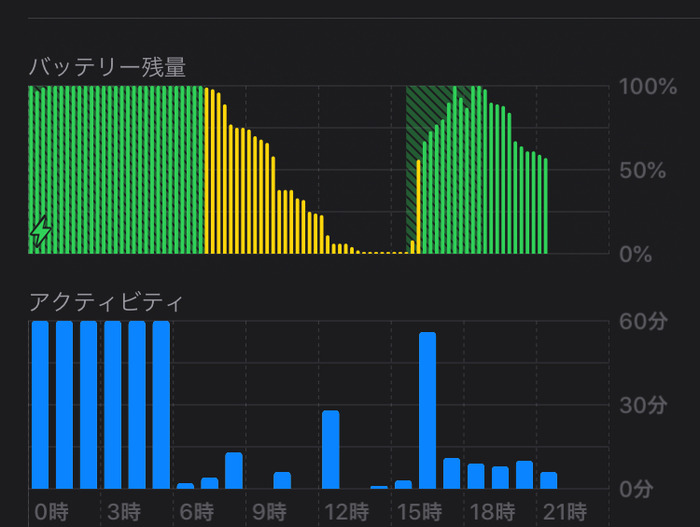Screen dimensions: 700x527
Task: Tap the activity bar at 10時
Action: [x=282, y=480]
